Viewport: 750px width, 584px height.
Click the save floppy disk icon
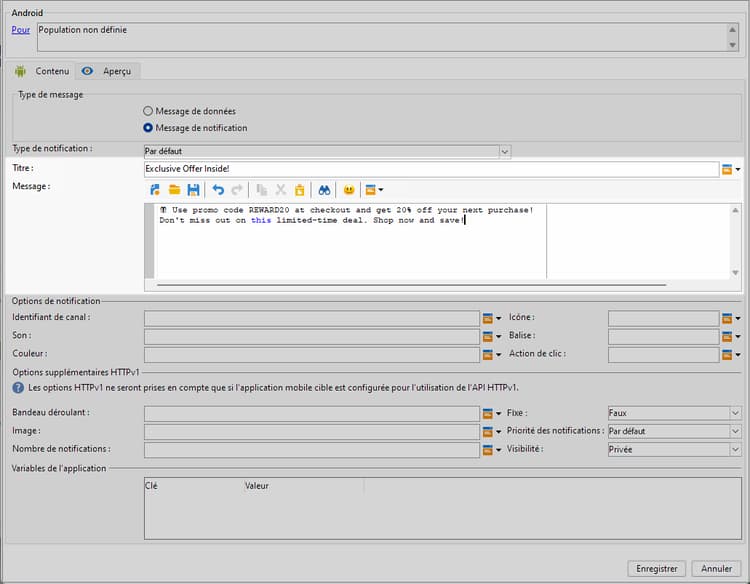(192, 189)
